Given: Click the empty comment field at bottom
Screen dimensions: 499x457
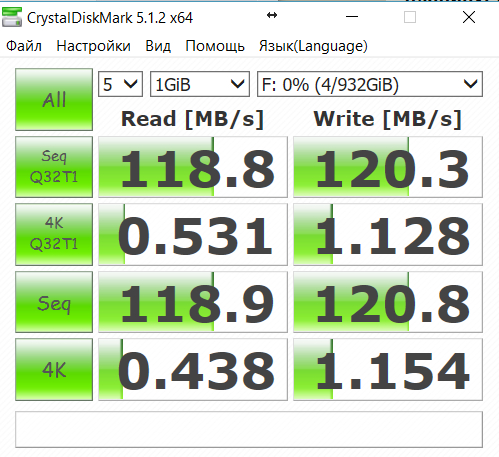Looking at the screenshot, I should click(x=249, y=429).
